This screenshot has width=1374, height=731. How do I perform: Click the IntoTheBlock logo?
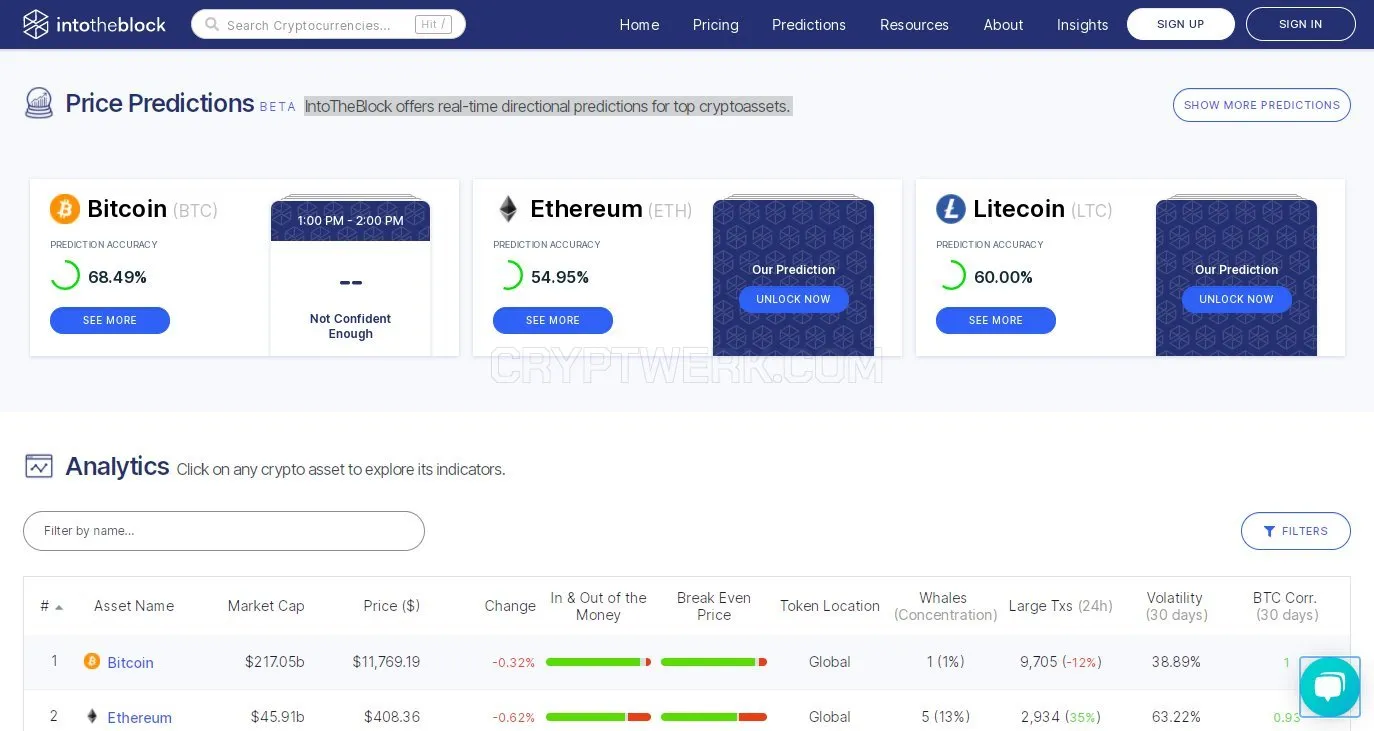95,24
